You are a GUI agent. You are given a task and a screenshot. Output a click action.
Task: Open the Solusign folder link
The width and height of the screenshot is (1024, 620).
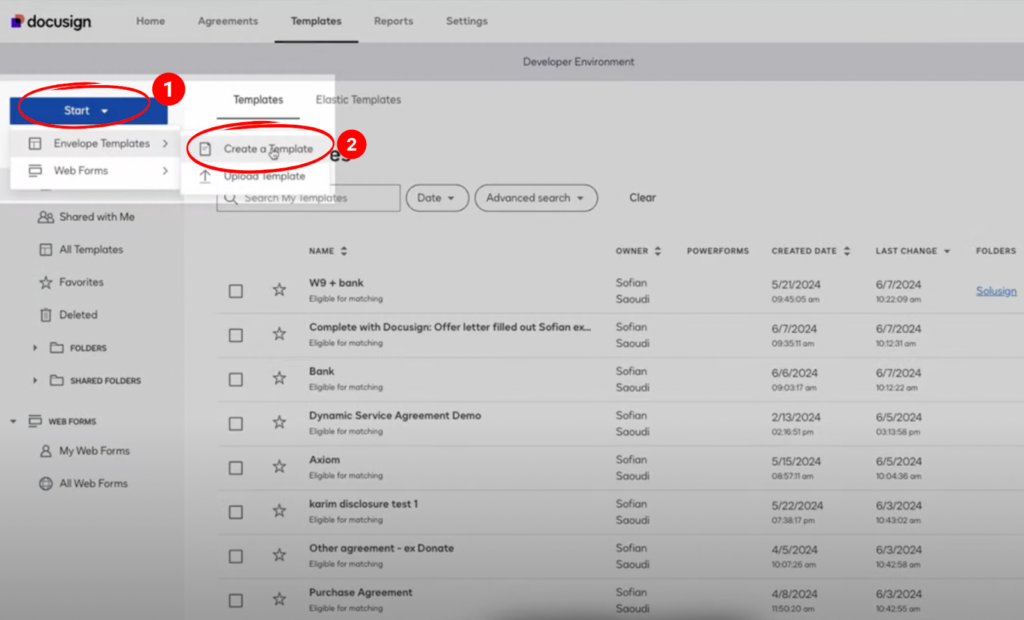click(x=996, y=291)
